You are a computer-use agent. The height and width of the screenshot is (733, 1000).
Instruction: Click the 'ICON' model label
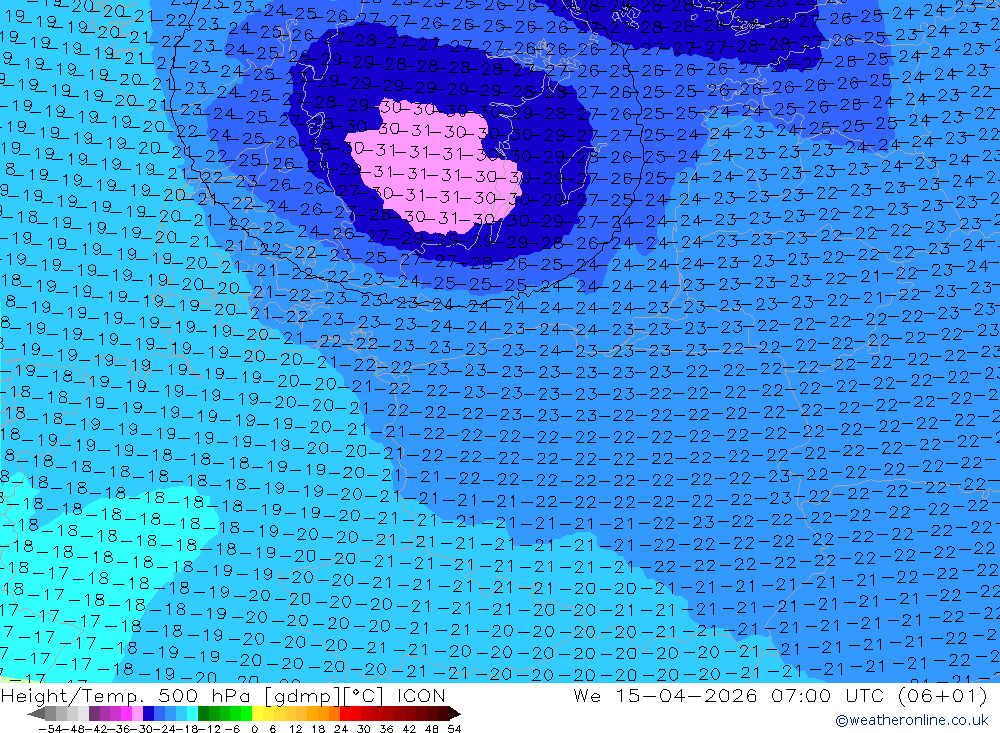421,695
